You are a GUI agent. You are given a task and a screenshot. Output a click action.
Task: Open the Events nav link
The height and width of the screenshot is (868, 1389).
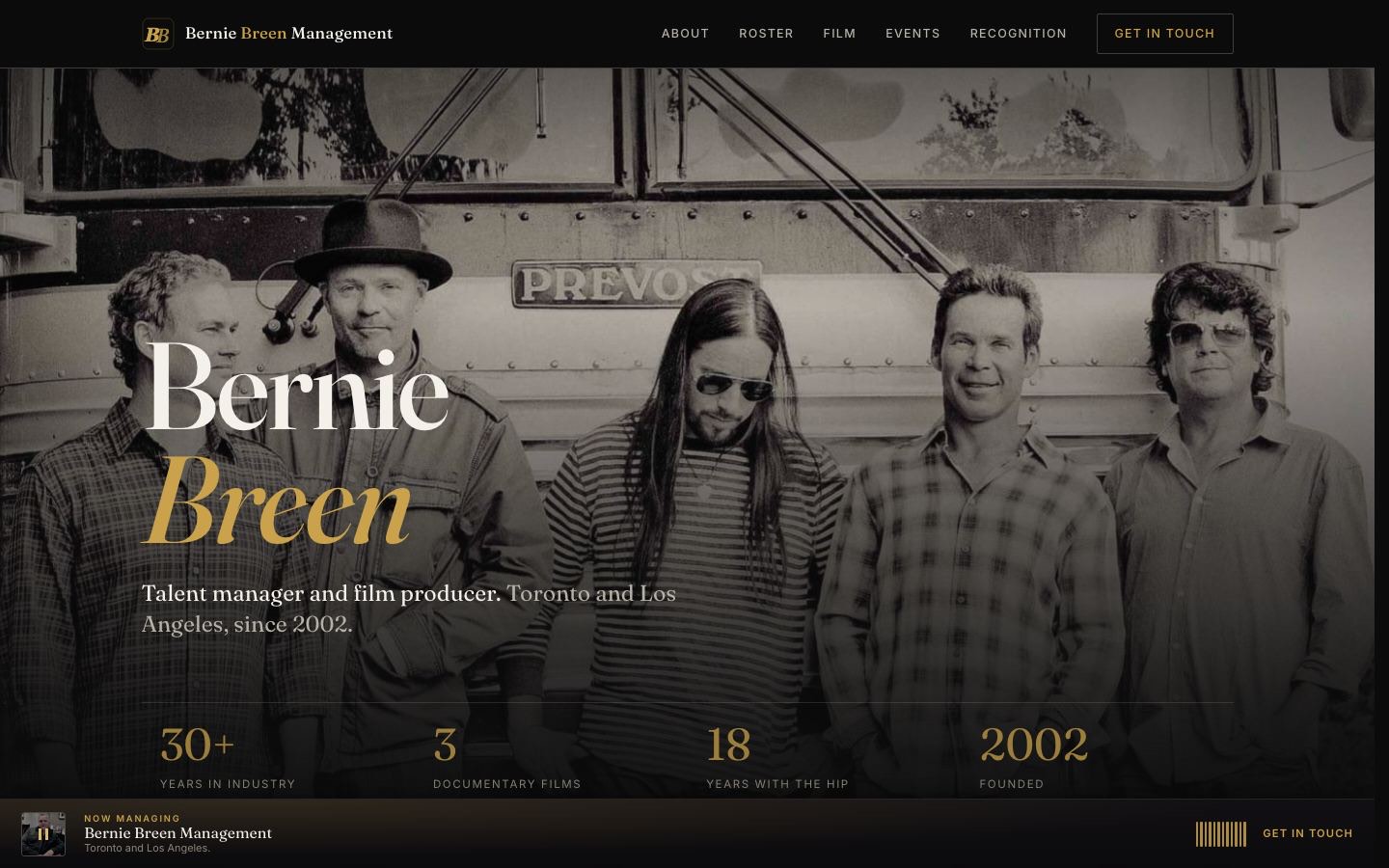tap(912, 34)
